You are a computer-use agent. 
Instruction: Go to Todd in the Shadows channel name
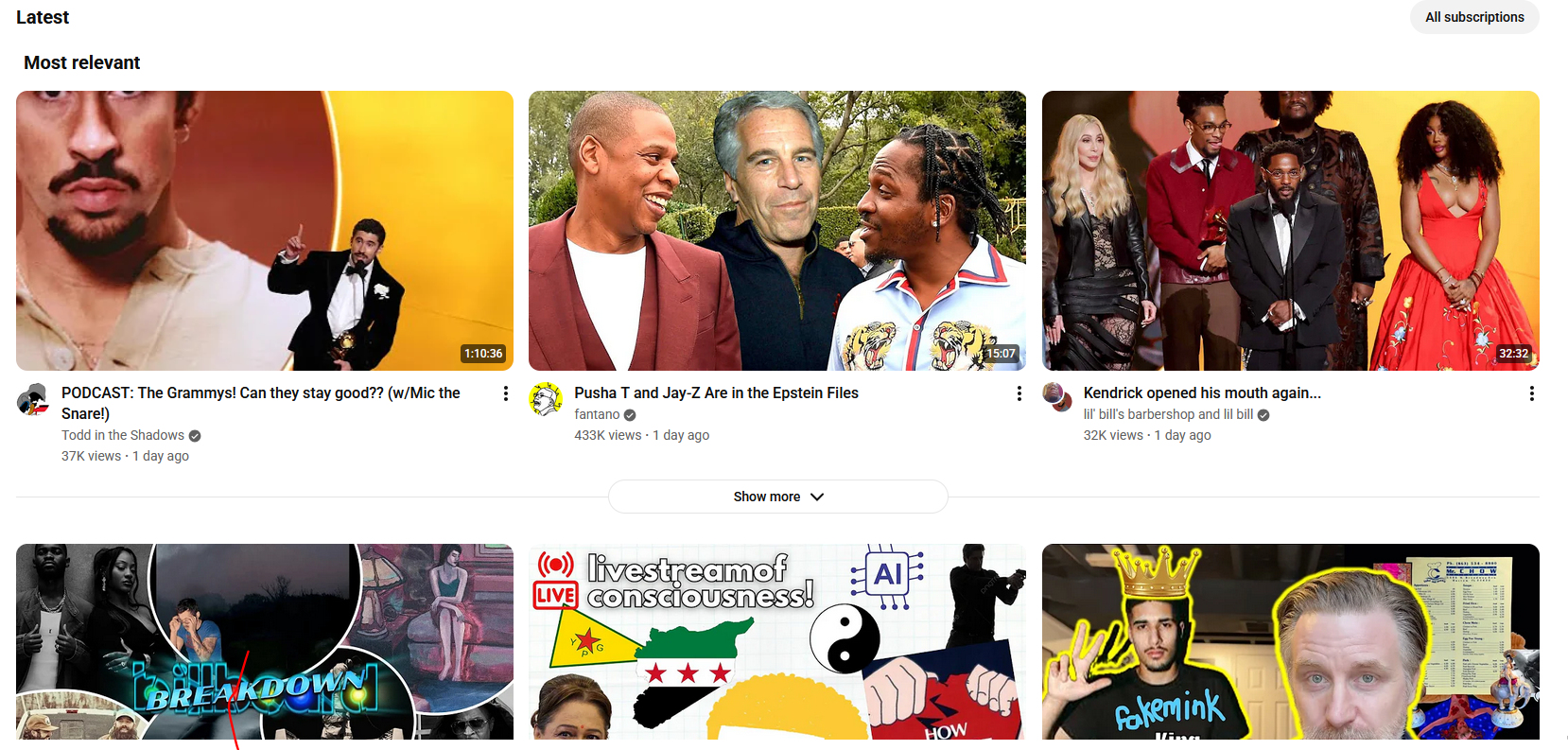(123, 435)
